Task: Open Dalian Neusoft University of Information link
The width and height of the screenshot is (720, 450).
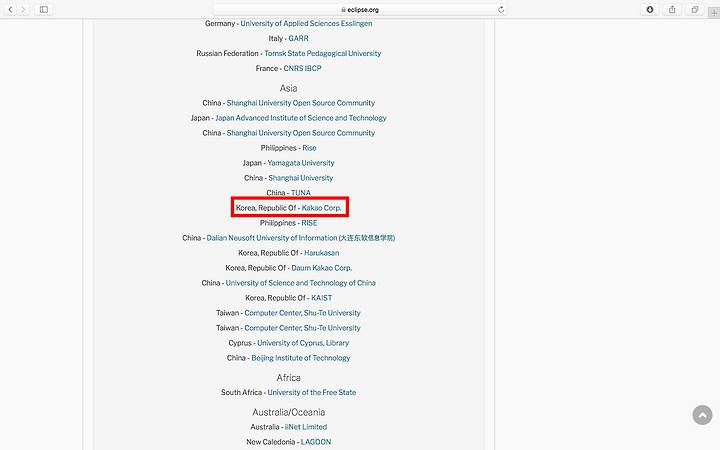Action: pos(301,238)
